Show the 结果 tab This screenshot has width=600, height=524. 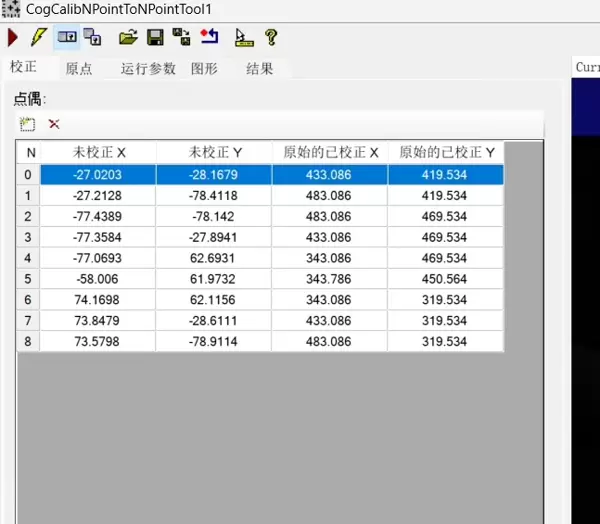click(259, 69)
